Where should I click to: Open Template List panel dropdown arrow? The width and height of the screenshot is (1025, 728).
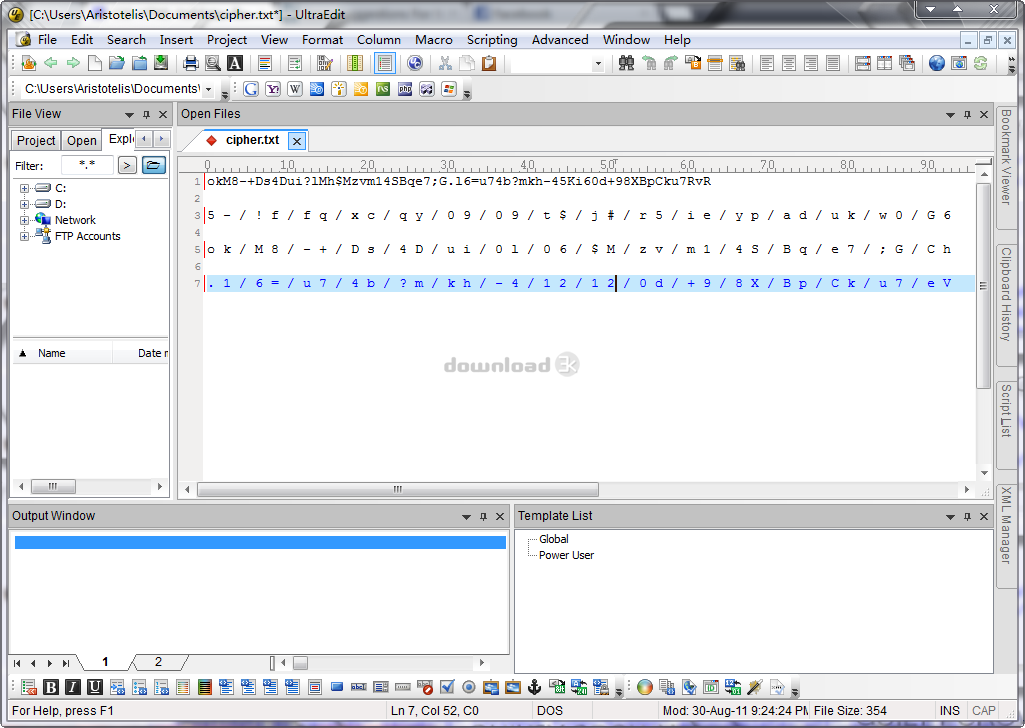[x=950, y=516]
